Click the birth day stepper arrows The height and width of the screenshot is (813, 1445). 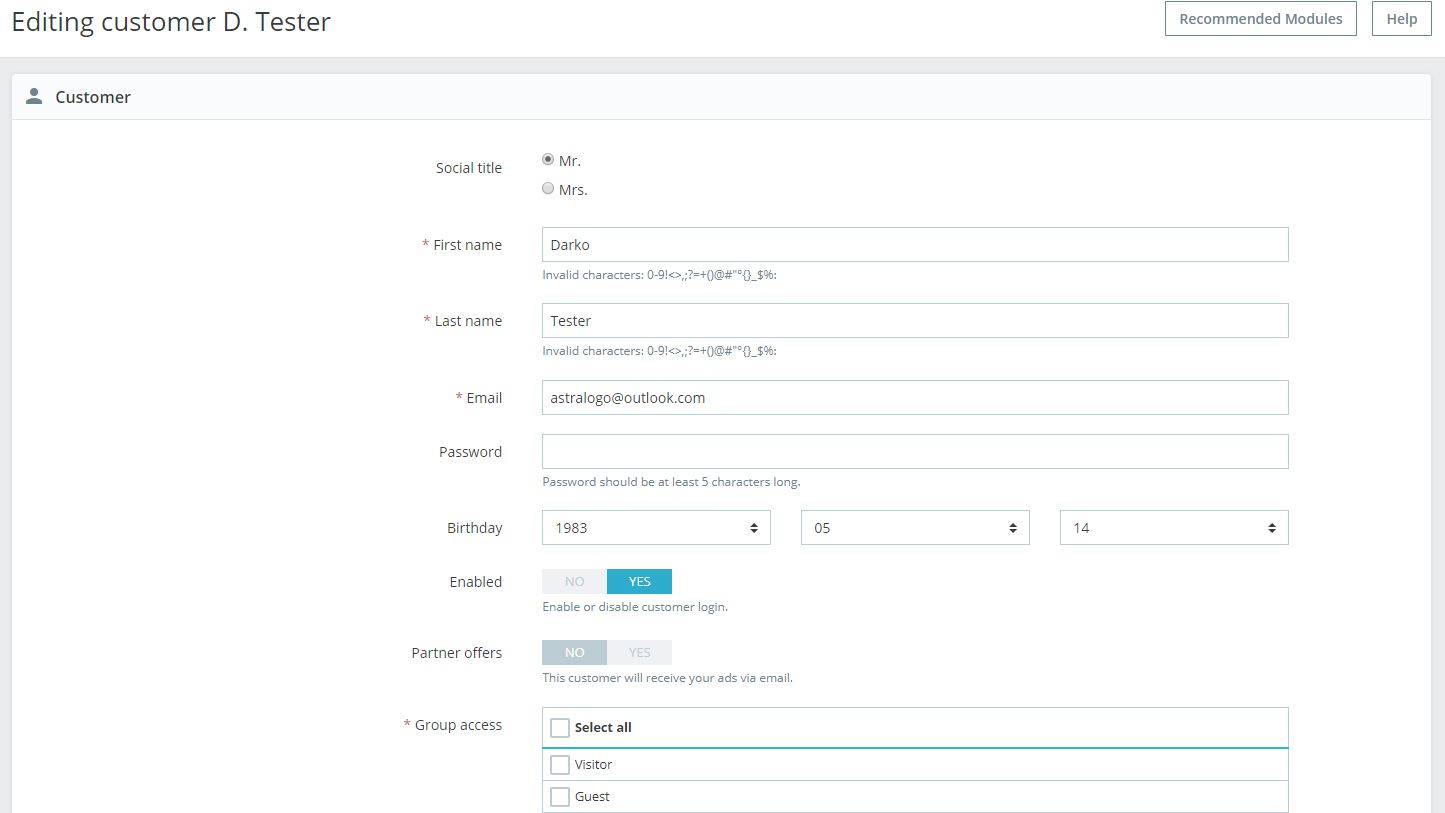(x=1272, y=527)
